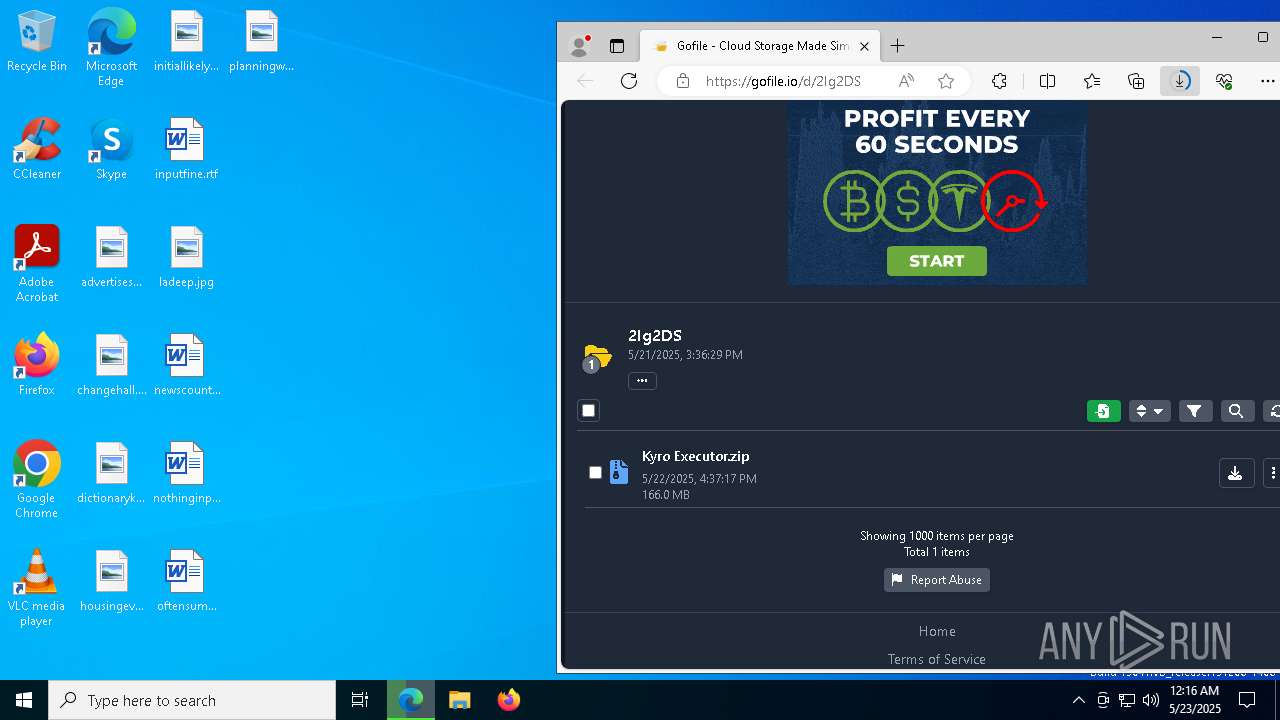Image resolution: width=1280 pixels, height=720 pixels.
Task: Open the Favorites list icon
Action: (1092, 81)
